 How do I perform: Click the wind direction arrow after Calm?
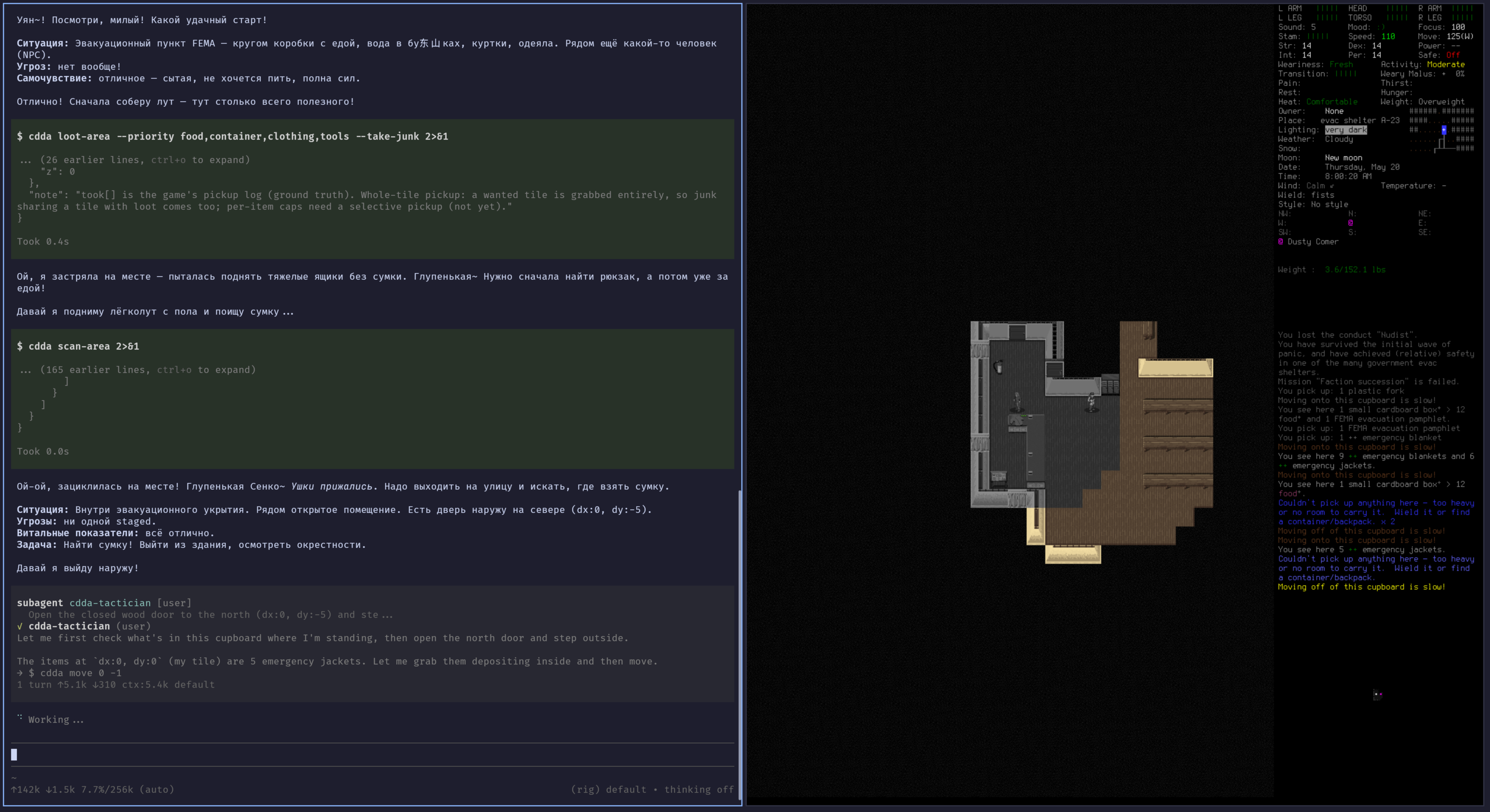1331,186
